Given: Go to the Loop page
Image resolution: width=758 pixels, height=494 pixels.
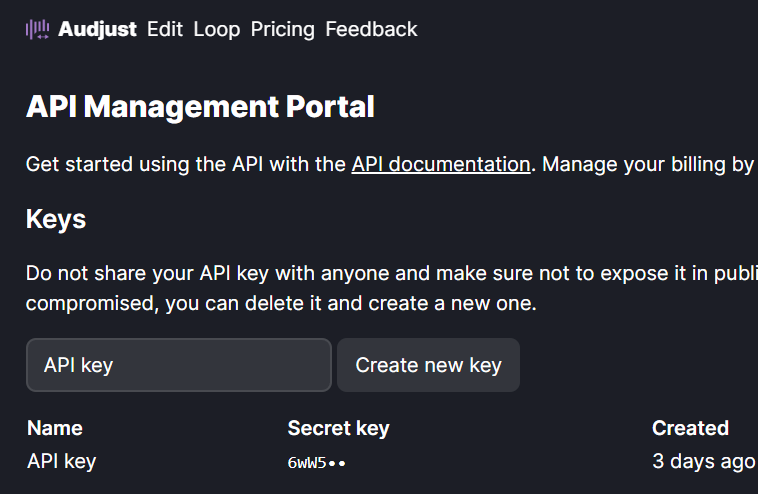Looking at the screenshot, I should coord(217,30).
